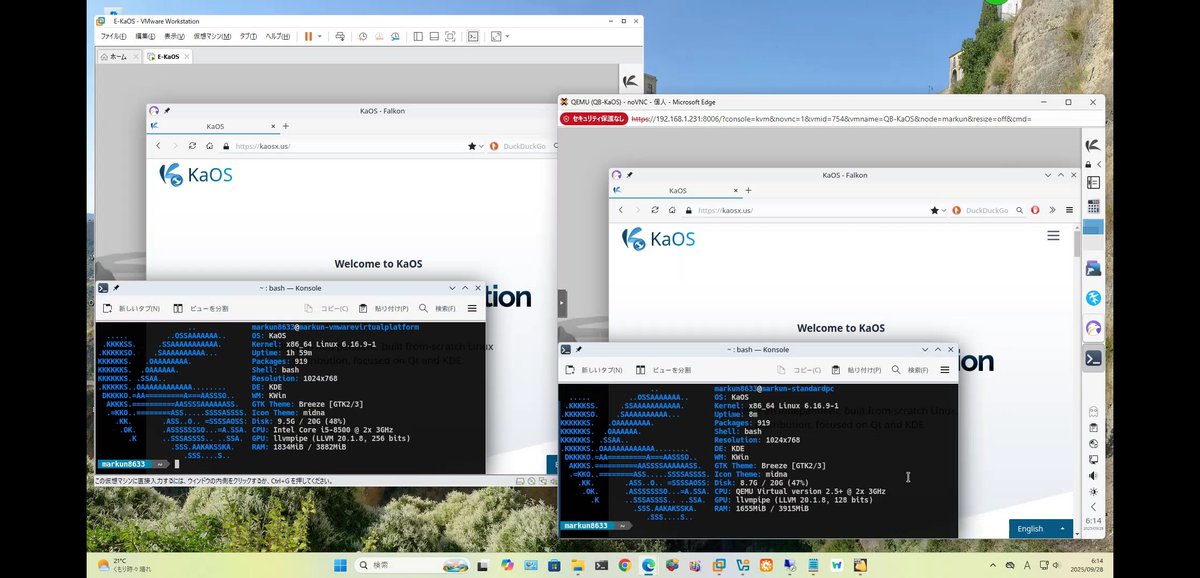
Task: Add a new tab in QEMU Falkon
Action: coord(748,190)
